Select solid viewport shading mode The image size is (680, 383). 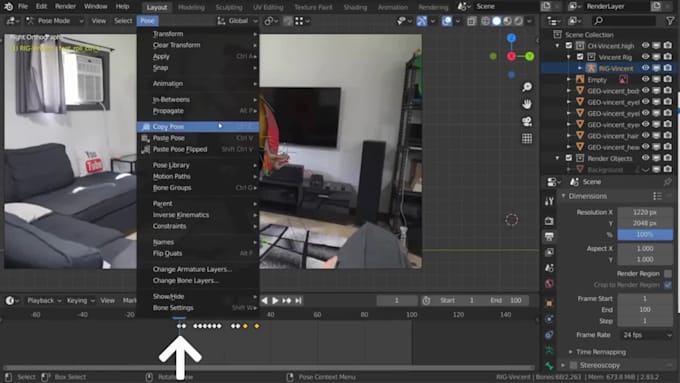point(497,21)
